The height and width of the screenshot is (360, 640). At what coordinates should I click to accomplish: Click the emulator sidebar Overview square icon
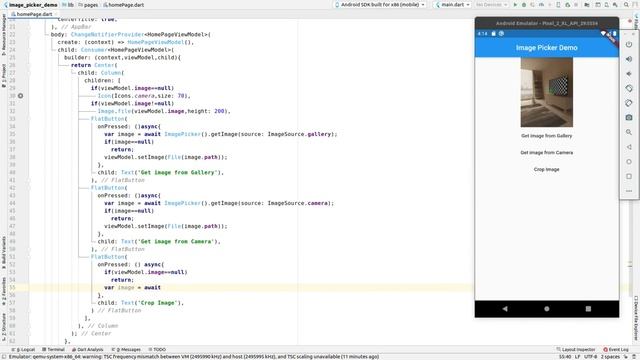pos(629,176)
